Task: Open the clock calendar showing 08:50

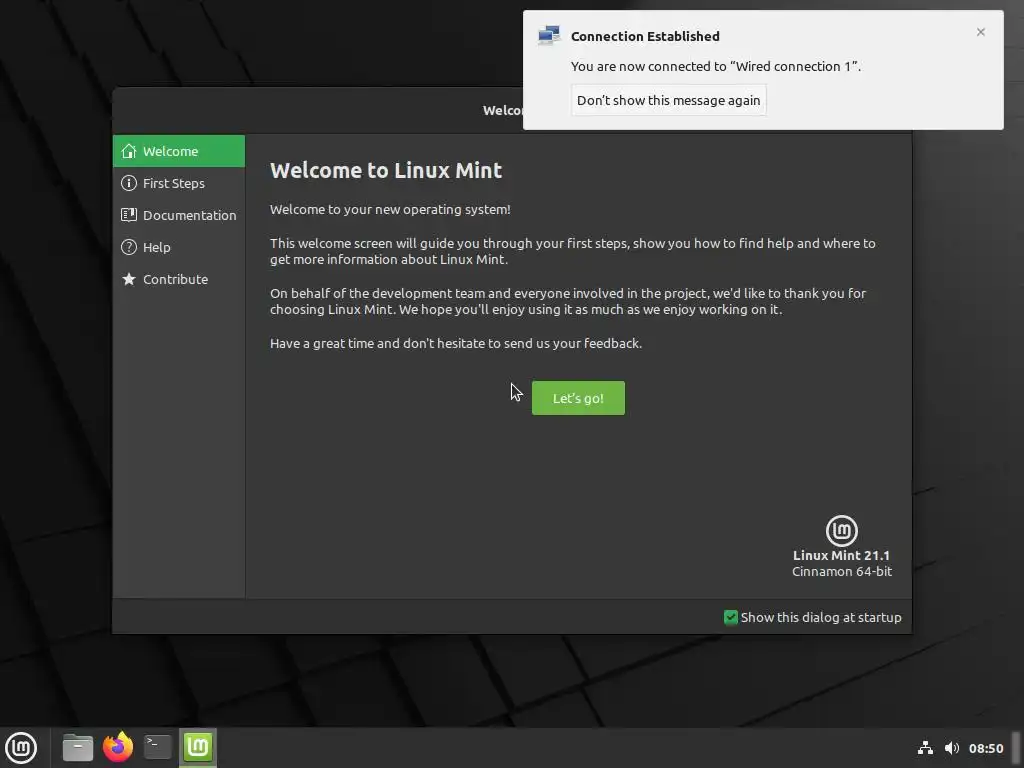Action: (x=986, y=748)
